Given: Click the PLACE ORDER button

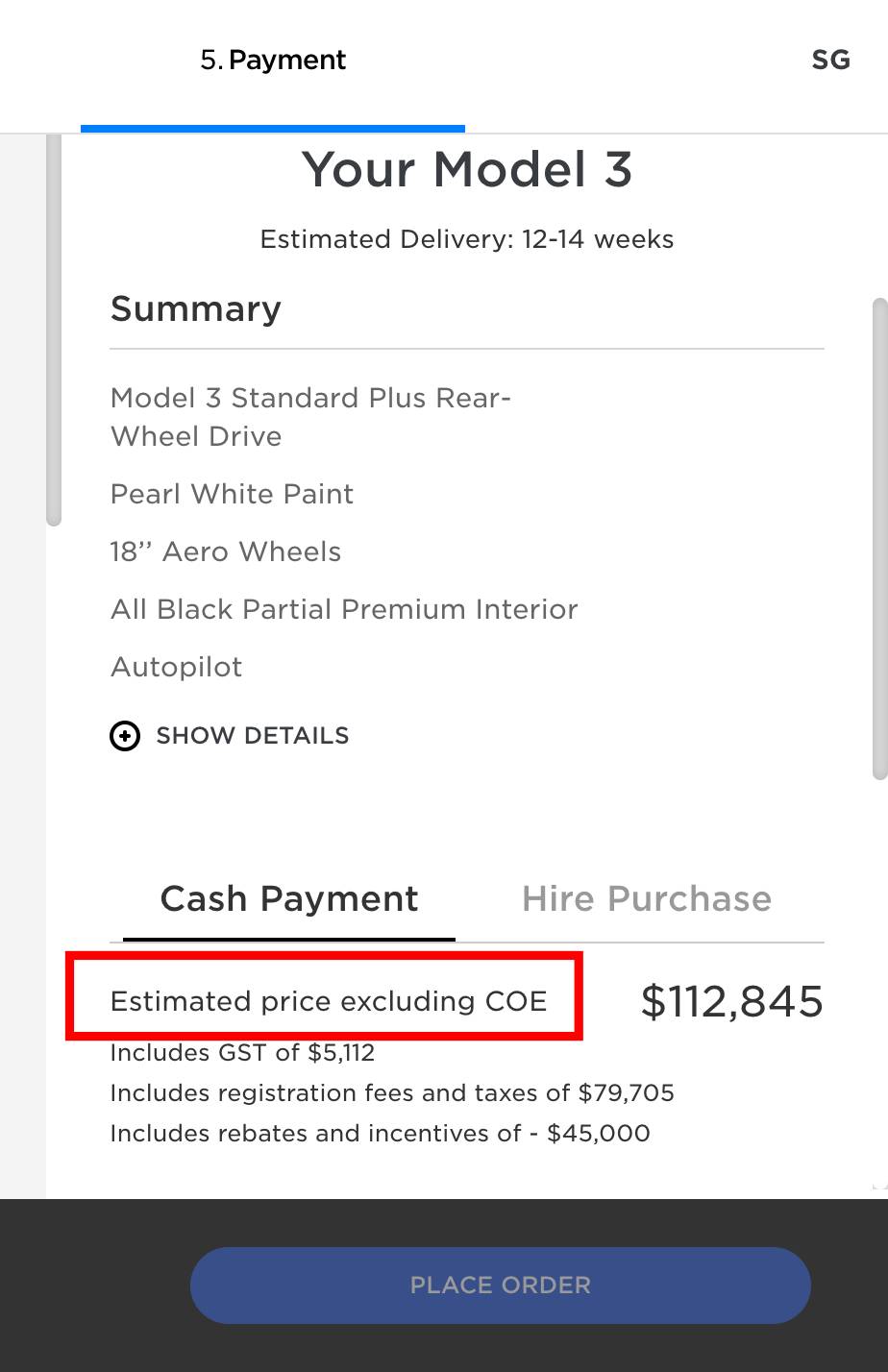Looking at the screenshot, I should 501,1285.
